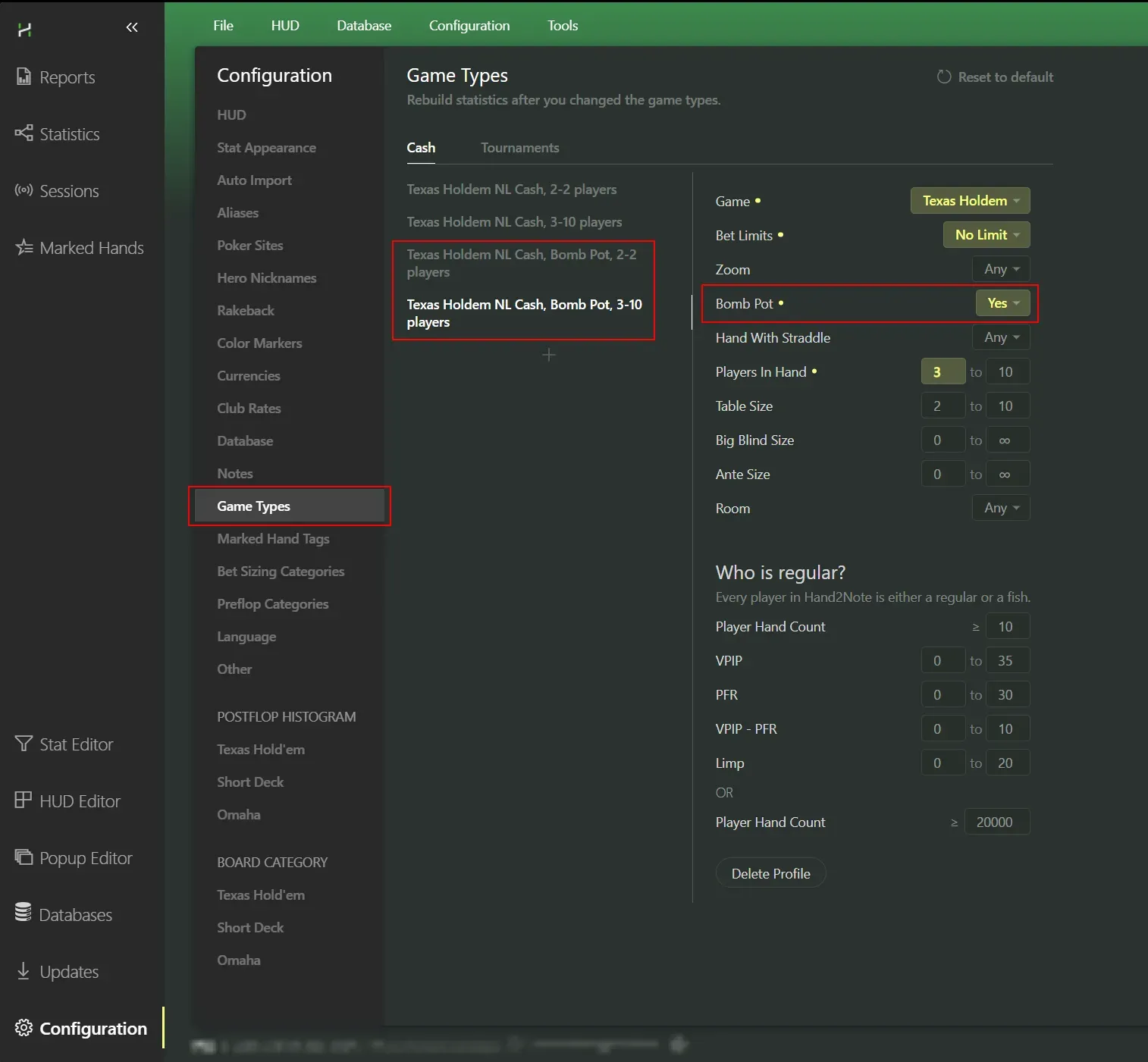Open the HUD Editor
The height and width of the screenshot is (1062, 1148).
click(x=80, y=801)
